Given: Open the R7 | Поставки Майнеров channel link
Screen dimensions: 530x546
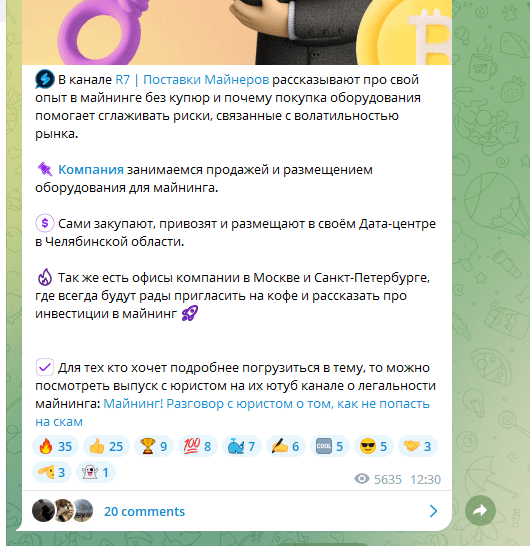Looking at the screenshot, I should coord(192,80).
